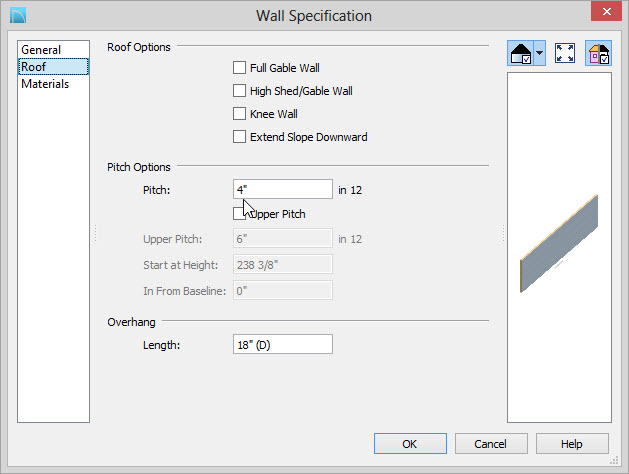Image resolution: width=629 pixels, height=474 pixels.
Task: Enable Extend Slope Downward
Action: (239, 137)
